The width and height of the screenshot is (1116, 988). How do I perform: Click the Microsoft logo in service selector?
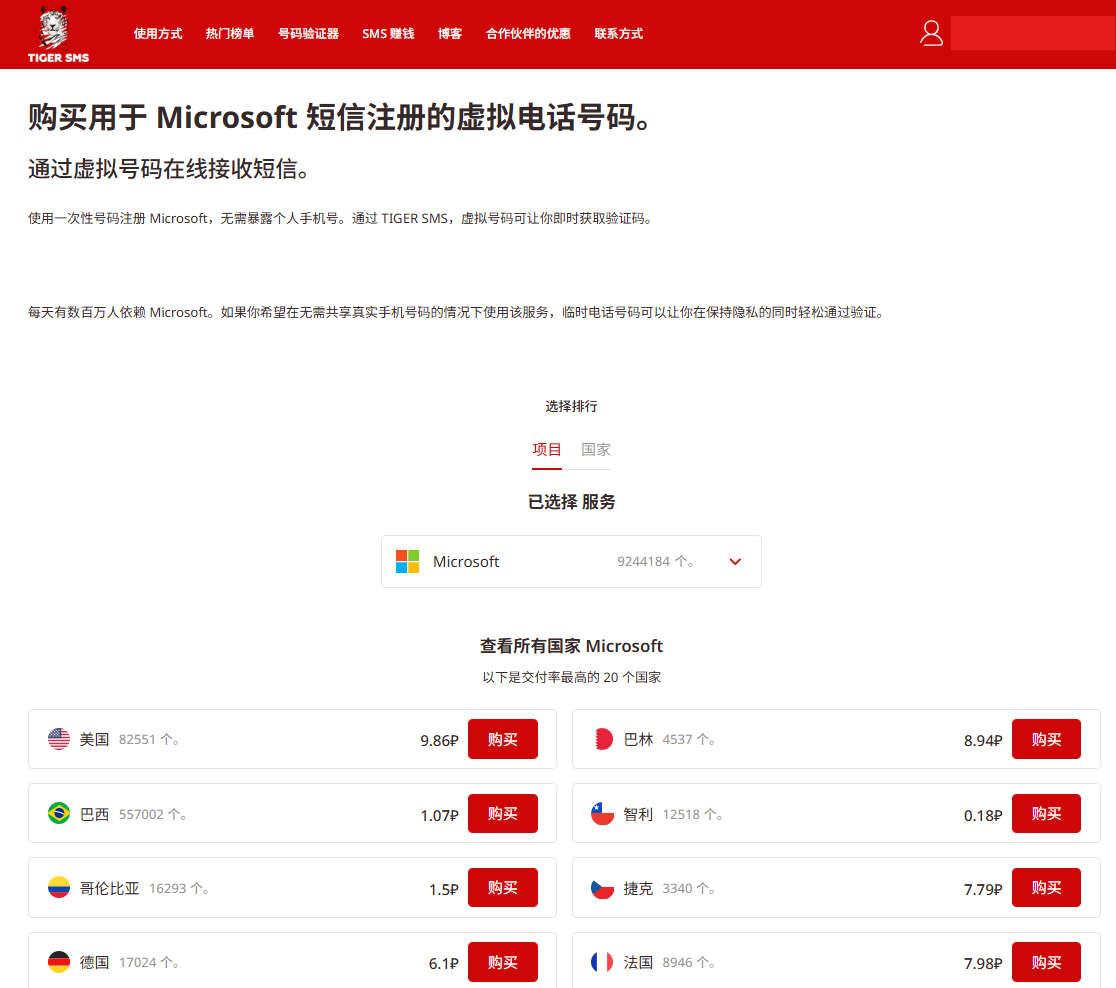407,562
